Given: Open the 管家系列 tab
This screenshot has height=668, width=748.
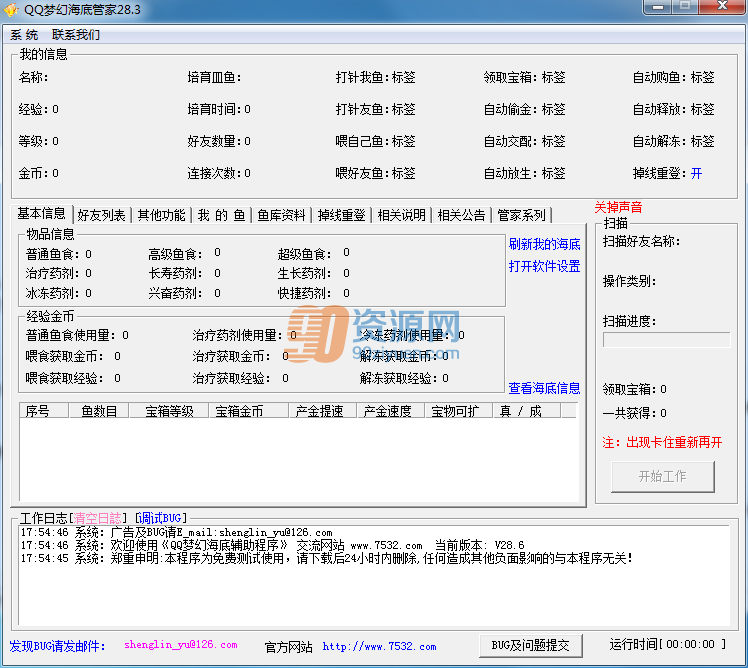Looking at the screenshot, I should (x=521, y=215).
